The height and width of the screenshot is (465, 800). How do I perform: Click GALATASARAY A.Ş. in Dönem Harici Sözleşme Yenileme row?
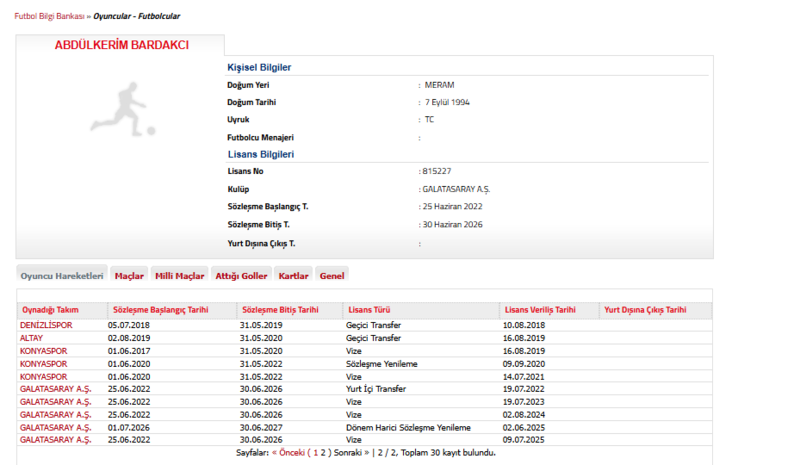point(56,427)
